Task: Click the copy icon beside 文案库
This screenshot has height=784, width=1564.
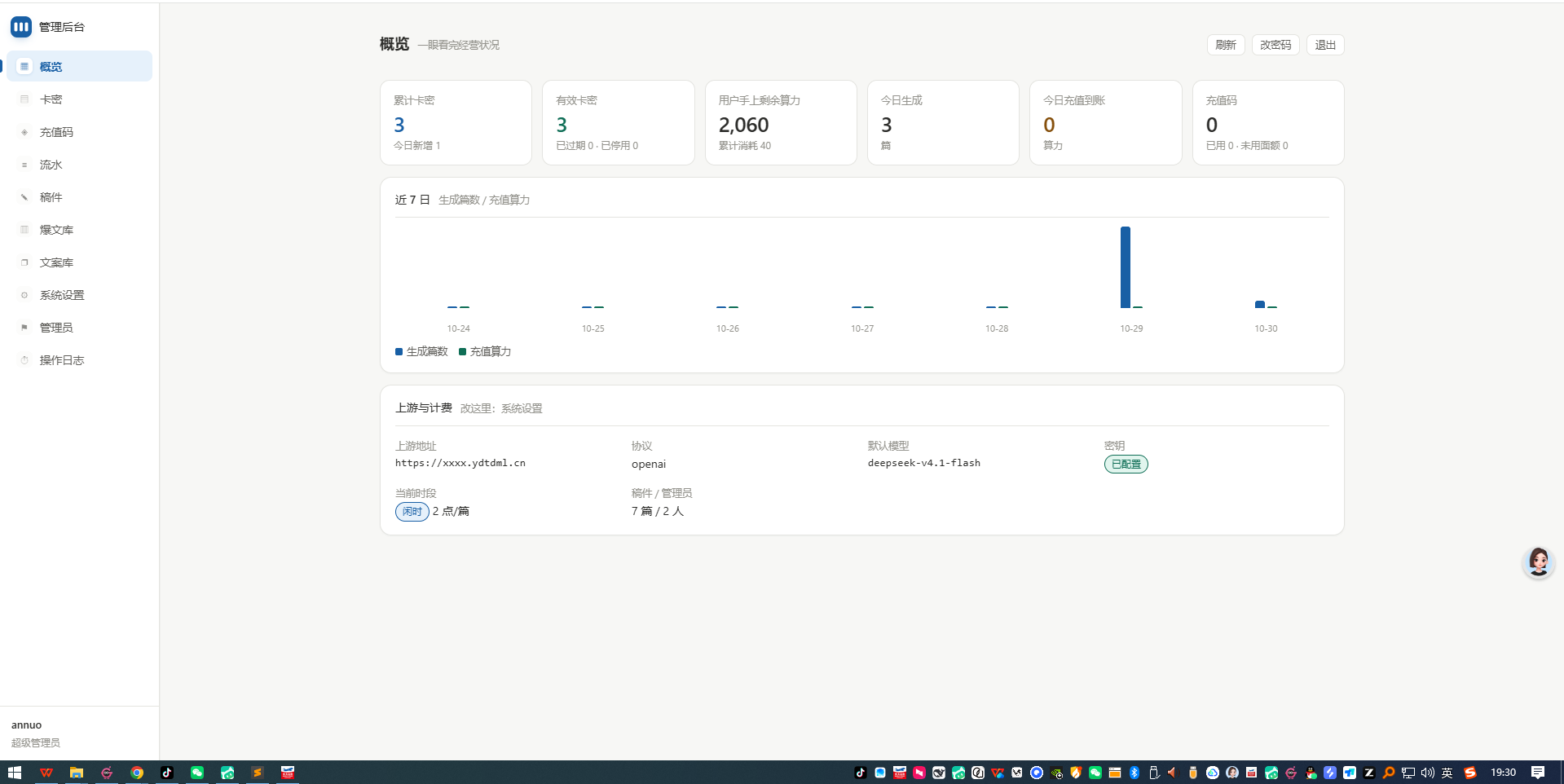Action: click(x=24, y=262)
